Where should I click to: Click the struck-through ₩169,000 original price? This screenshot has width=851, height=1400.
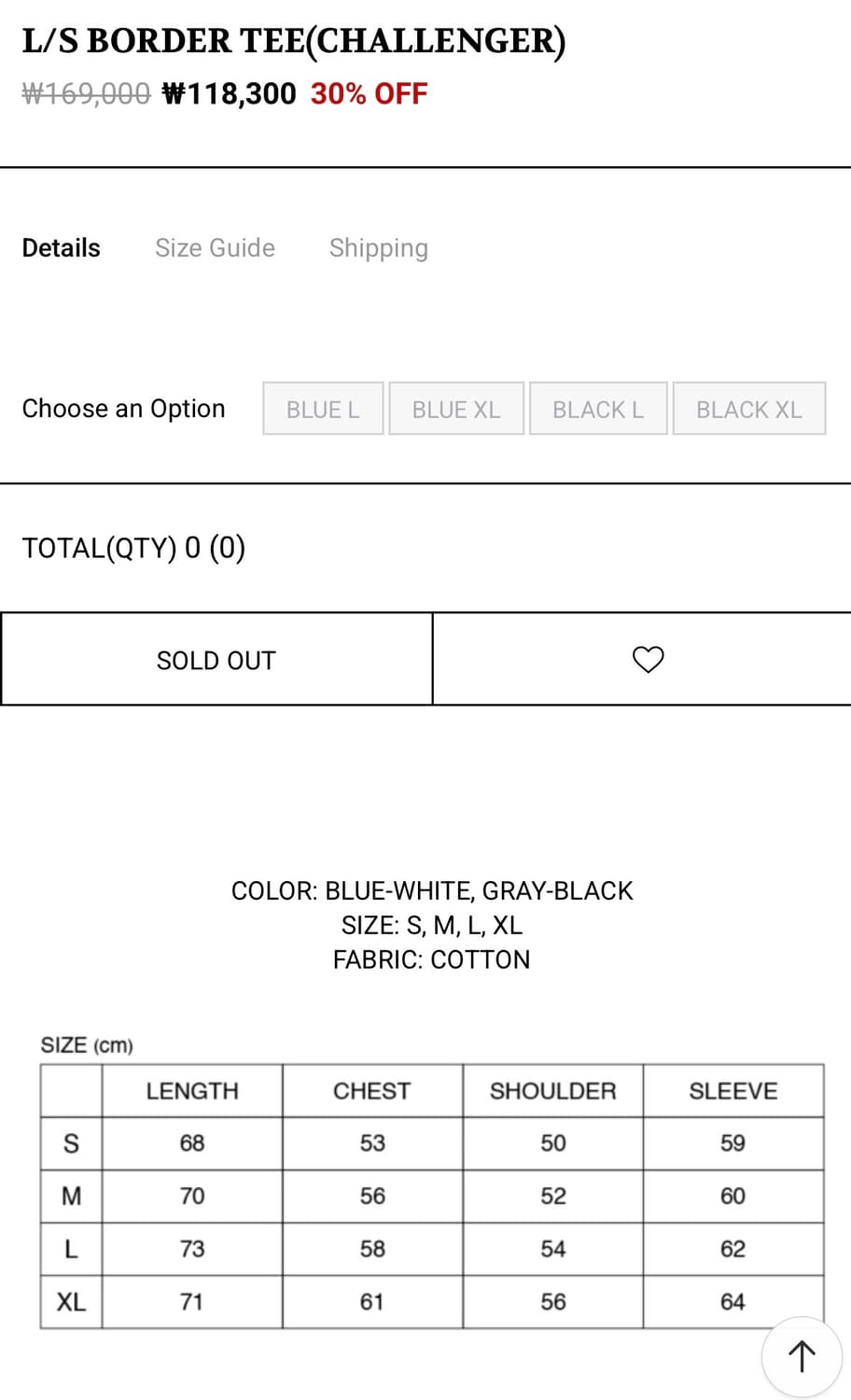pyautogui.click(x=86, y=93)
